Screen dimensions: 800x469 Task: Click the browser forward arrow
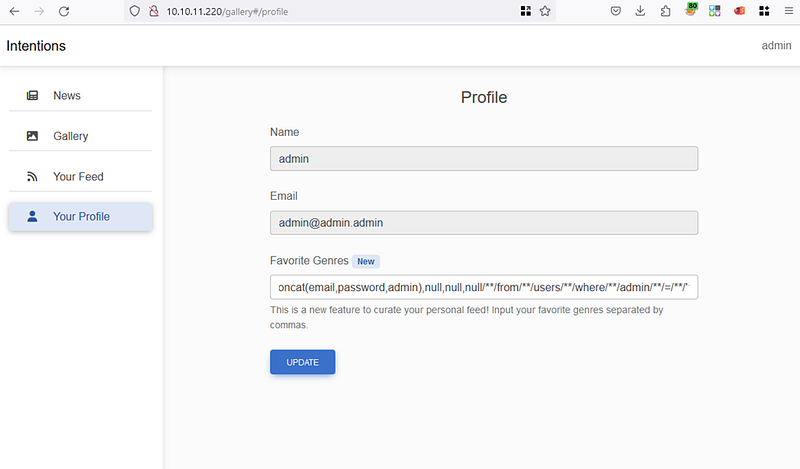click(39, 11)
